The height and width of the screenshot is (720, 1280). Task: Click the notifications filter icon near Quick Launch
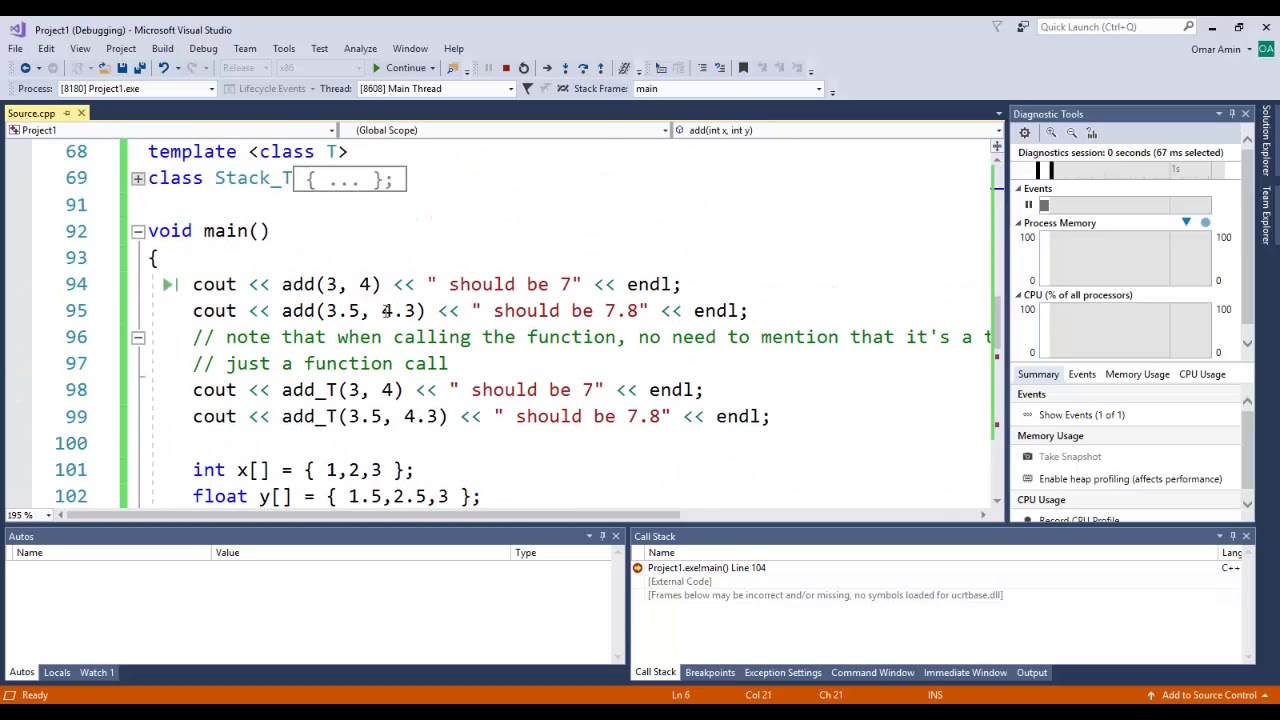(997, 27)
